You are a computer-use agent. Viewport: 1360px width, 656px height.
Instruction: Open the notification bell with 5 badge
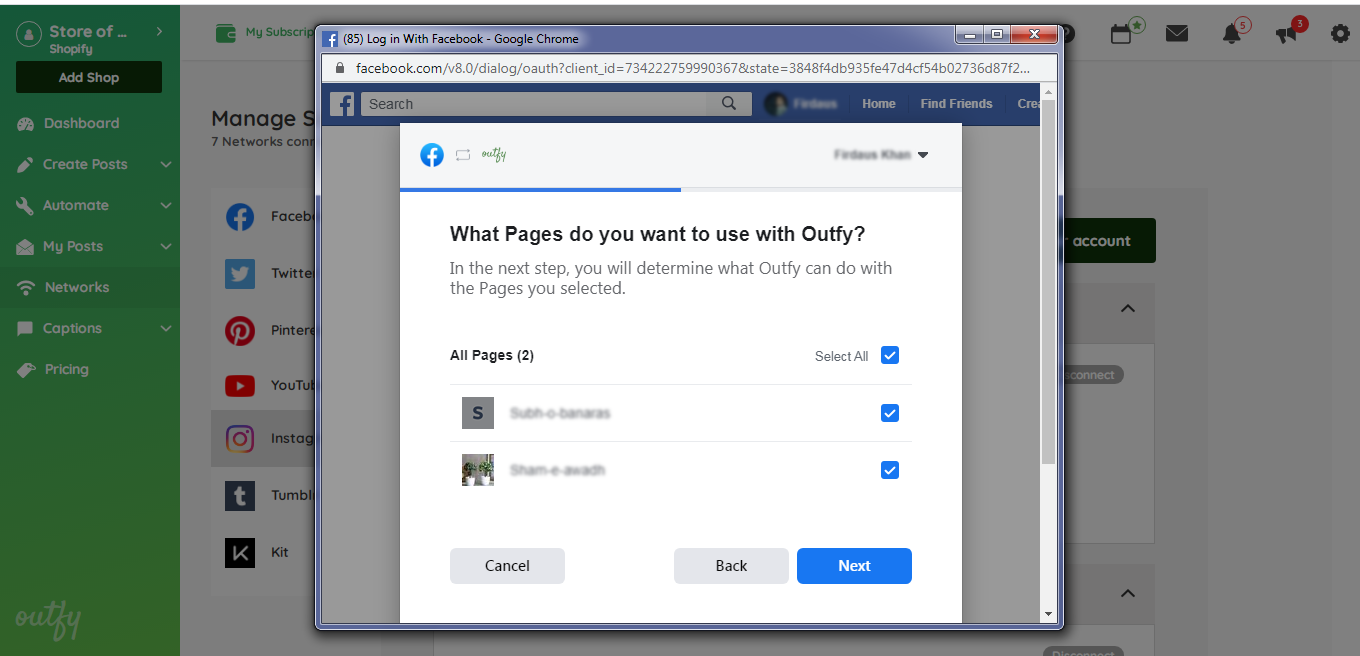click(1233, 32)
